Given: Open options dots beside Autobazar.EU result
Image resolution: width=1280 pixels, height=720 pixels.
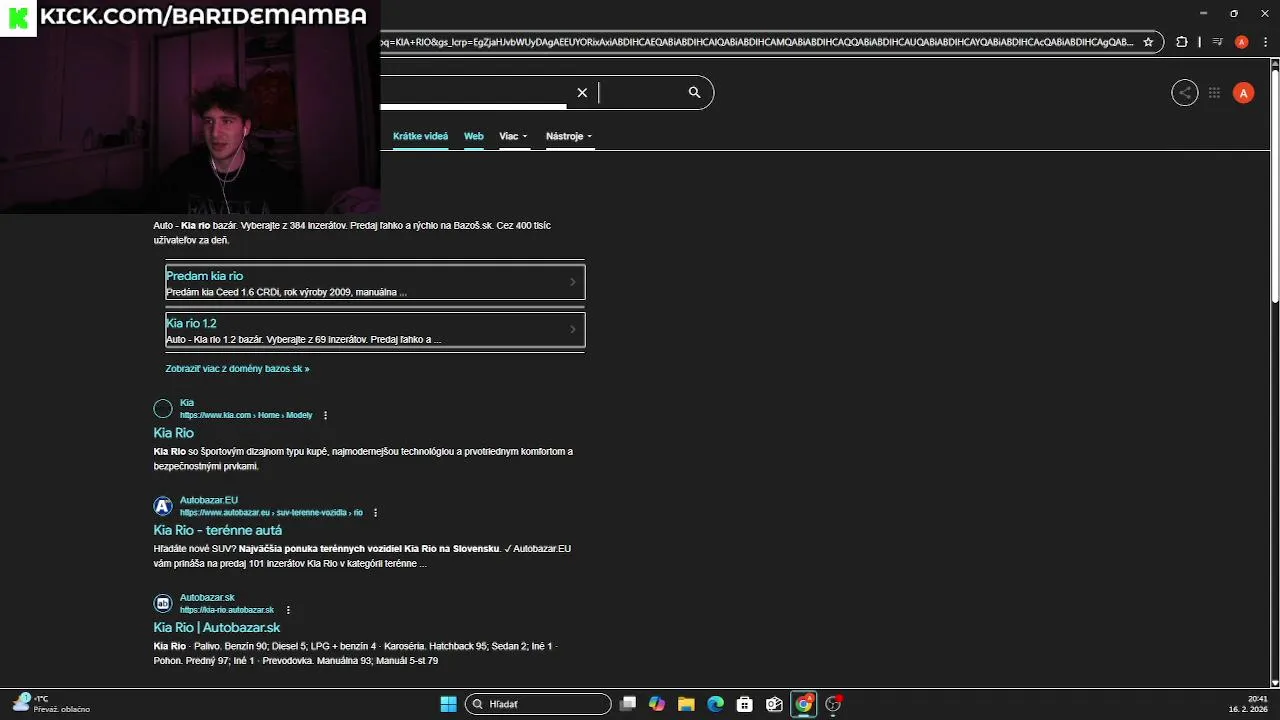Looking at the screenshot, I should [376, 512].
